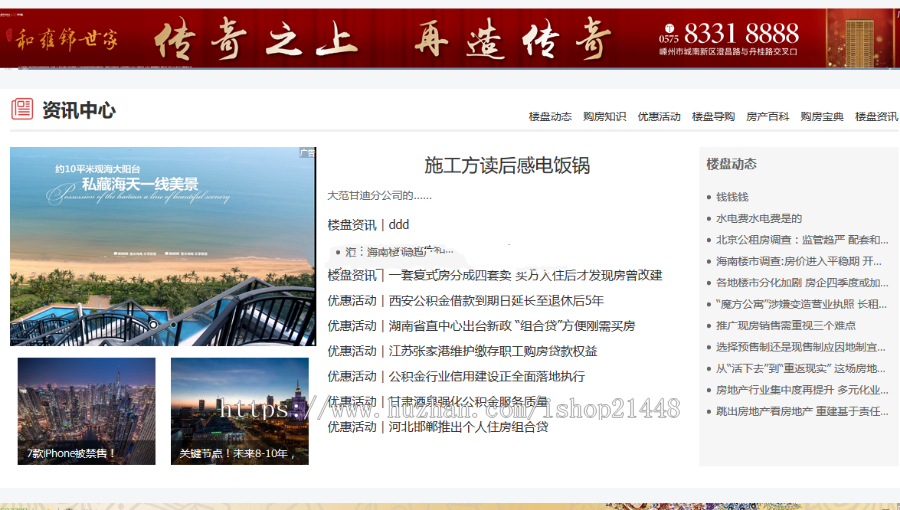Open the 购房宝典 nav tab

click(x=822, y=116)
